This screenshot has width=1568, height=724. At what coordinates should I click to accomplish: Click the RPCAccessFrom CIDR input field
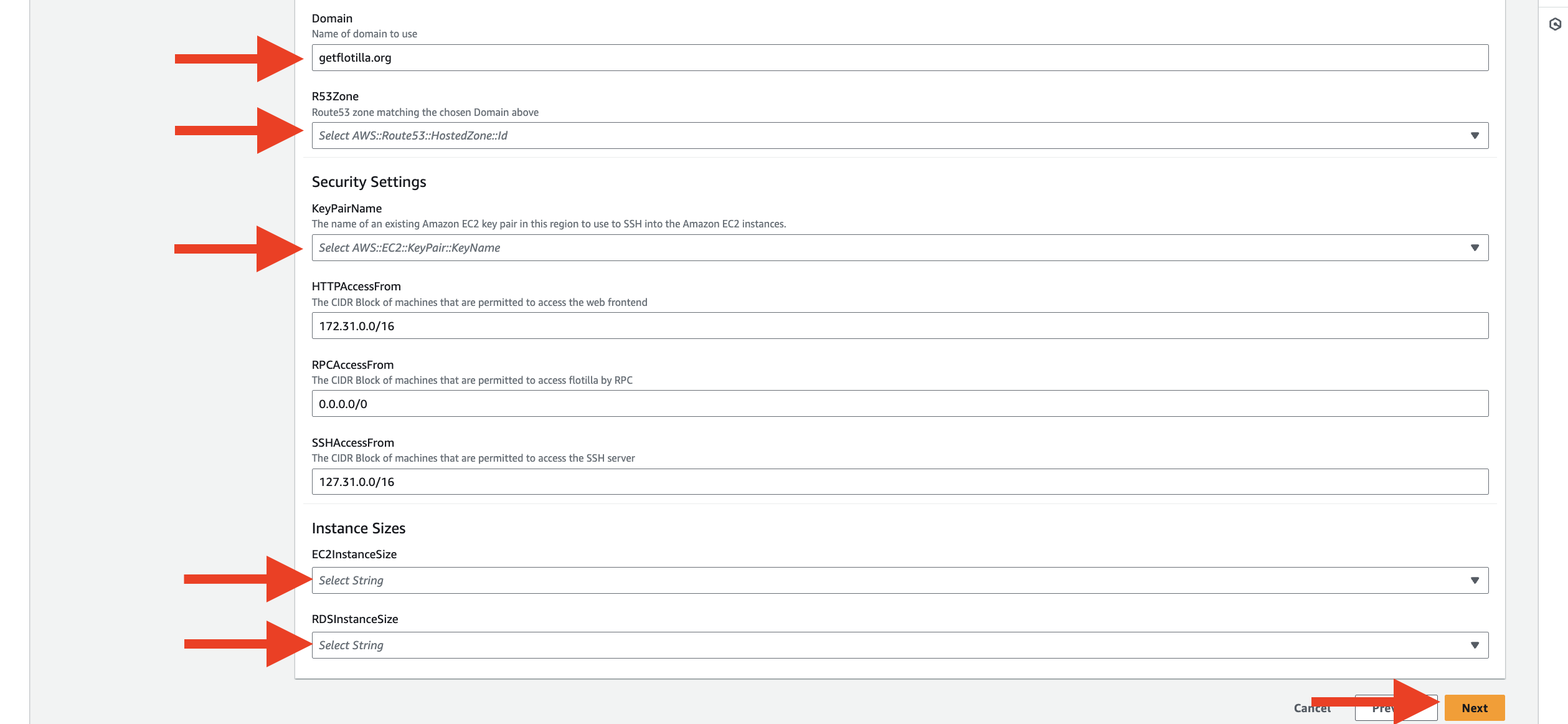point(900,404)
